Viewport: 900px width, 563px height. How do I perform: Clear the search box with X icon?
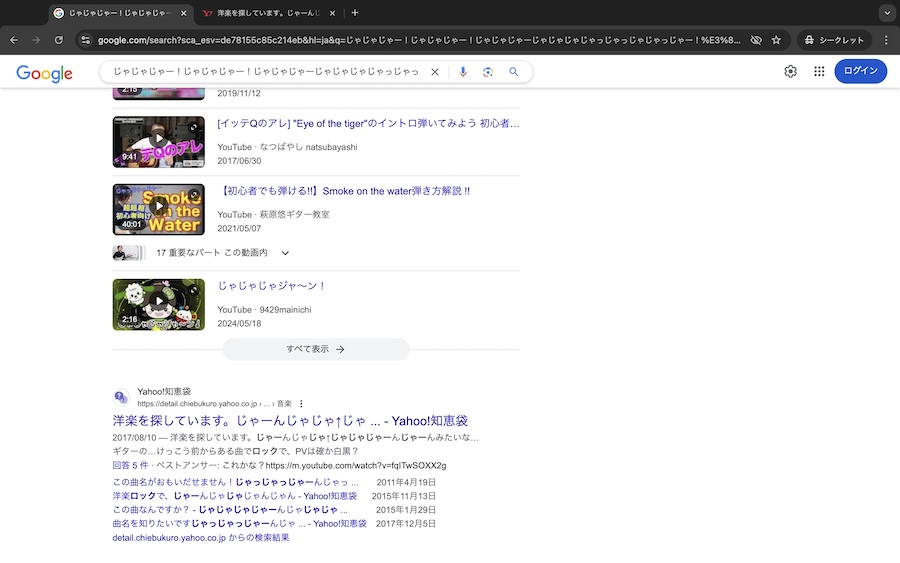tap(435, 72)
